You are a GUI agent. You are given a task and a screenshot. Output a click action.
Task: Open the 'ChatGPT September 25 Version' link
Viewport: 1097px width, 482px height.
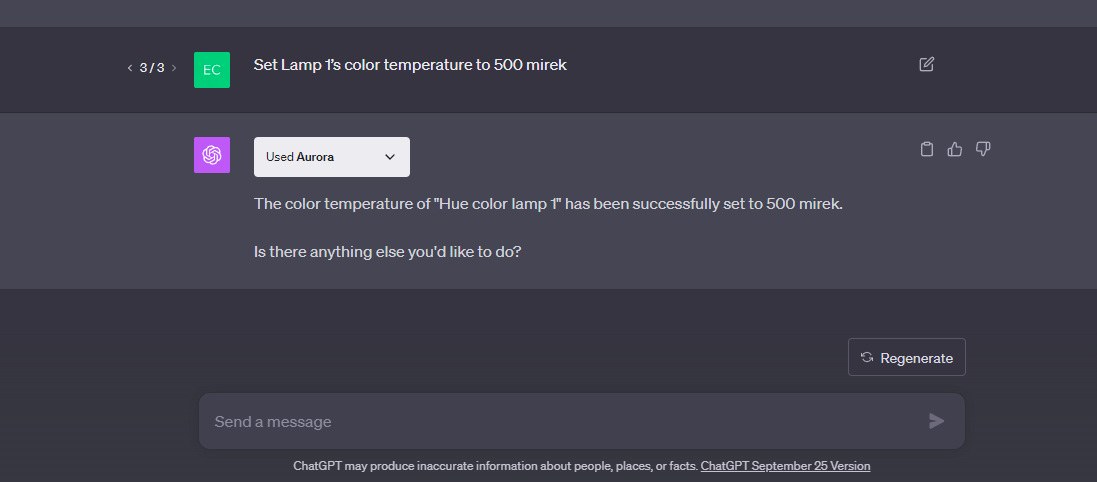(x=785, y=466)
